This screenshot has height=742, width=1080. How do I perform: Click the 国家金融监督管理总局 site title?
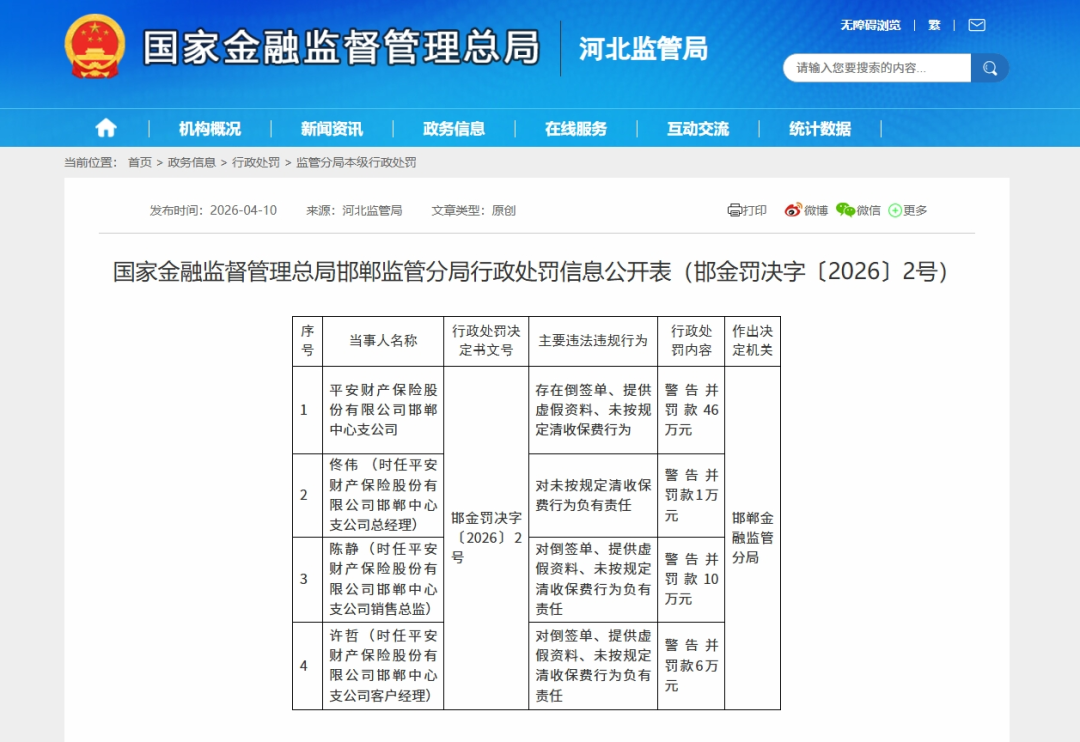point(342,48)
